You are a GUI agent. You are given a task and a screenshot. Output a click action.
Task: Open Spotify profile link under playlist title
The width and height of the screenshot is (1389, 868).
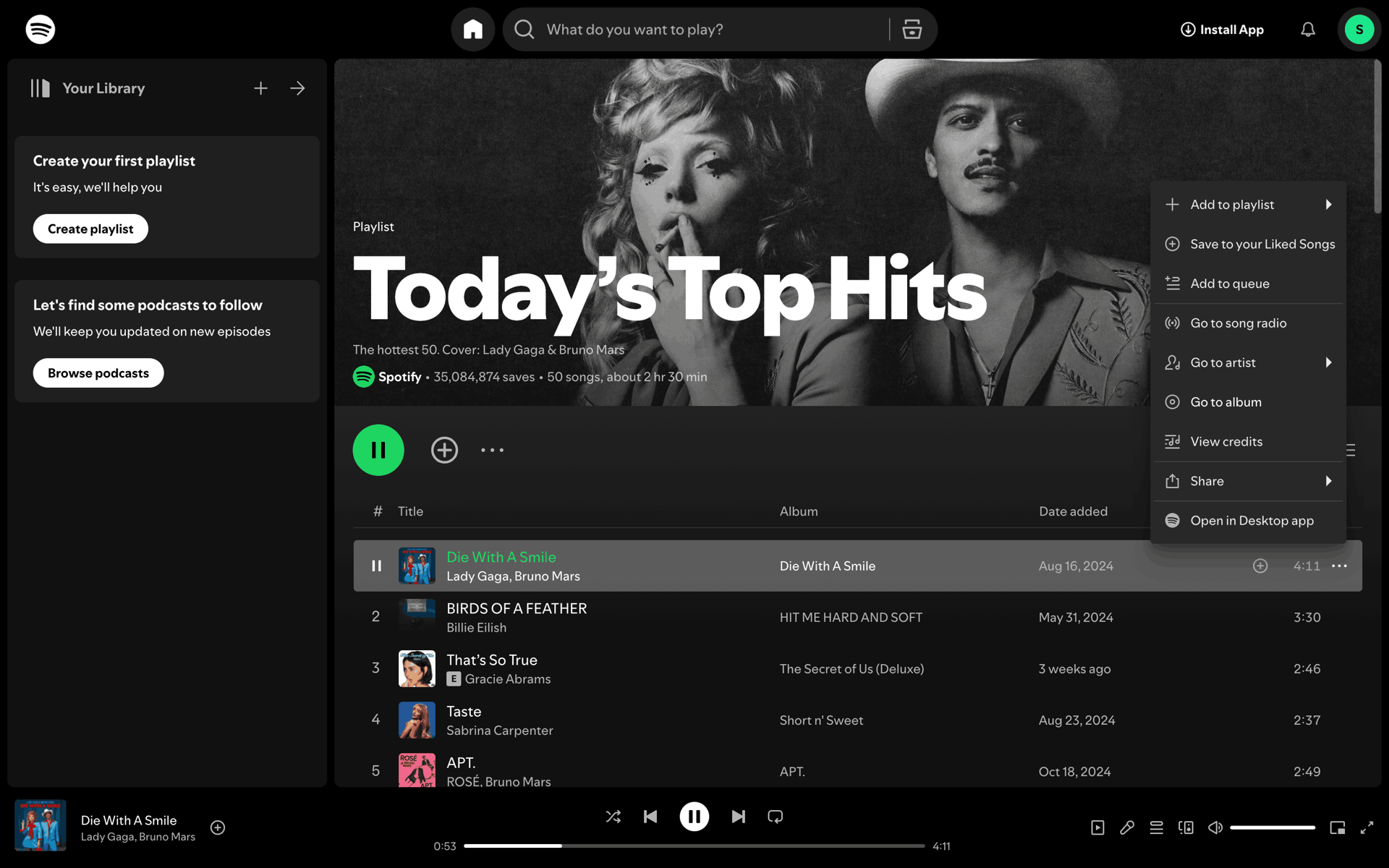point(399,377)
